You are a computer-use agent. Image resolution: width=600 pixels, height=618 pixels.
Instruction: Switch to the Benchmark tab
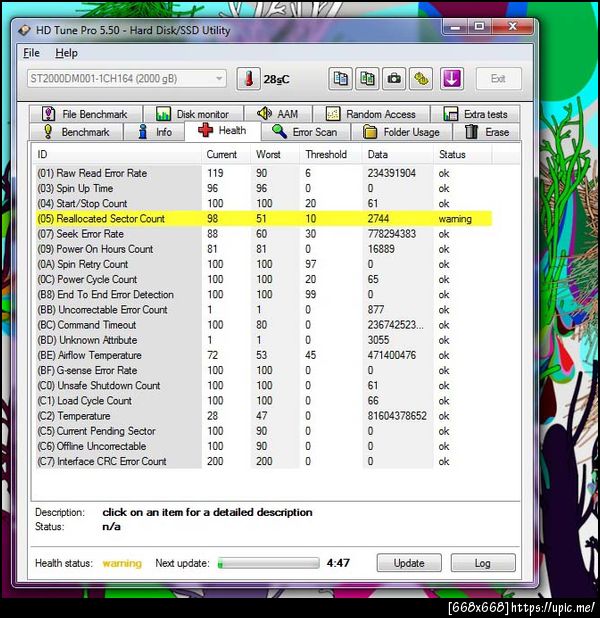pos(76,132)
